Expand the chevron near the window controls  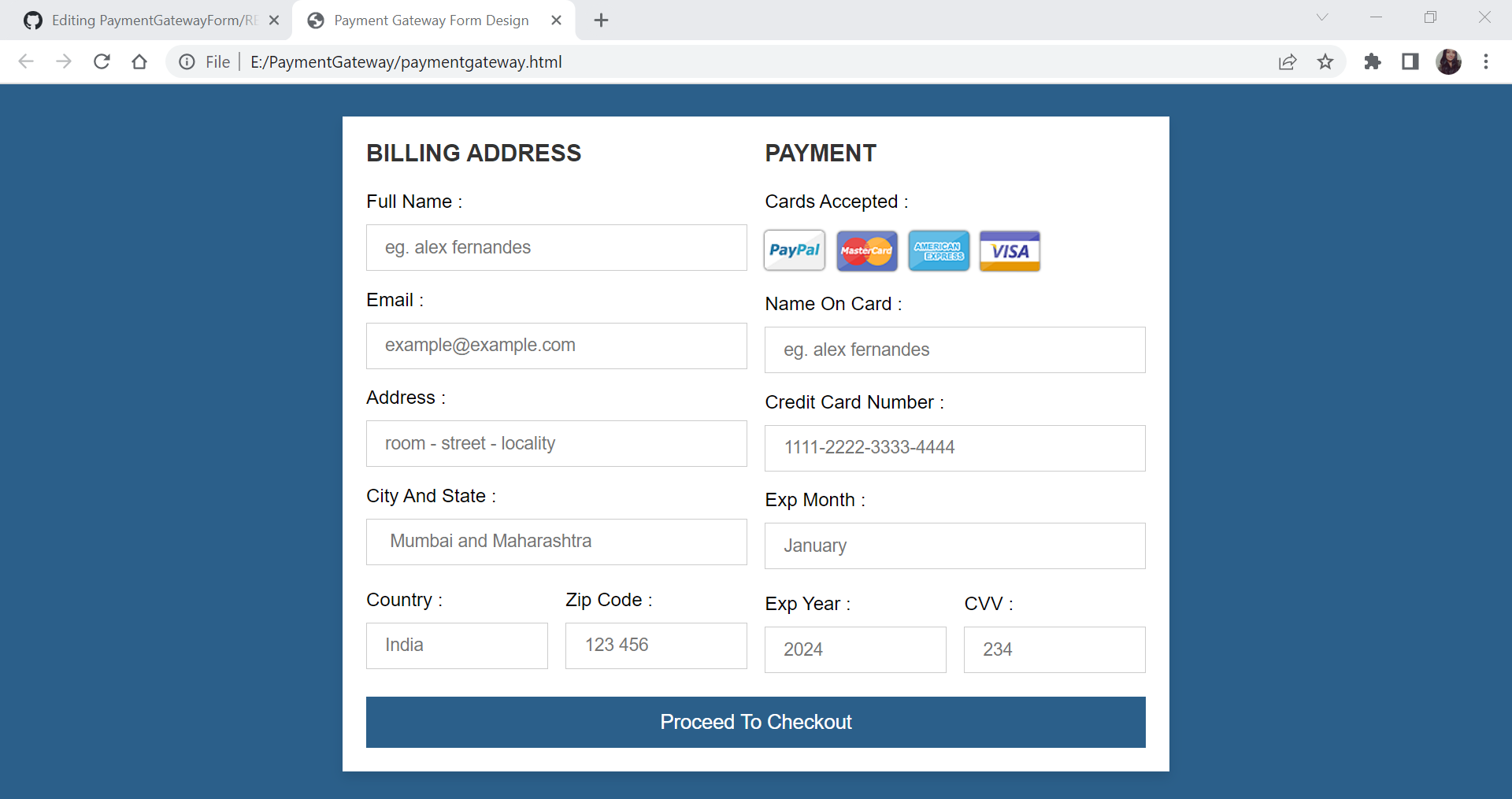[x=1321, y=17]
